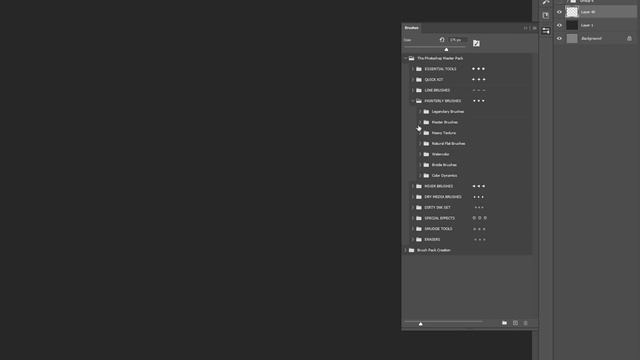Expand the SMUDGE TOOLS group chevron
Viewport: 640px width, 360px height.
point(413,229)
